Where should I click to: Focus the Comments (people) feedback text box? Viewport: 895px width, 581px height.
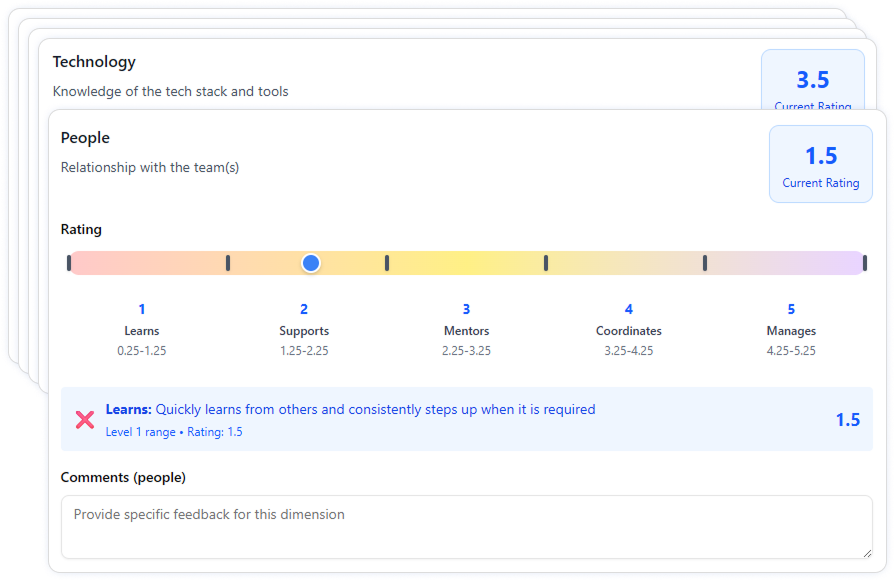[466, 526]
